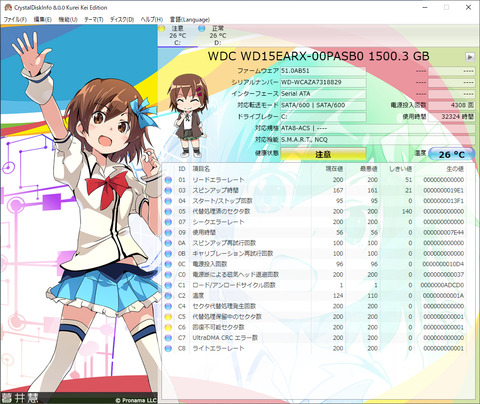Select the ライトエラーレート attribute name
Screen dimensions: 480x404
click(x=218, y=349)
